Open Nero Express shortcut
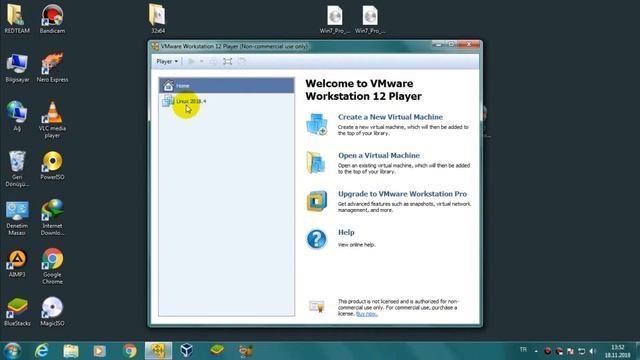The image size is (640, 360). click(x=52, y=68)
